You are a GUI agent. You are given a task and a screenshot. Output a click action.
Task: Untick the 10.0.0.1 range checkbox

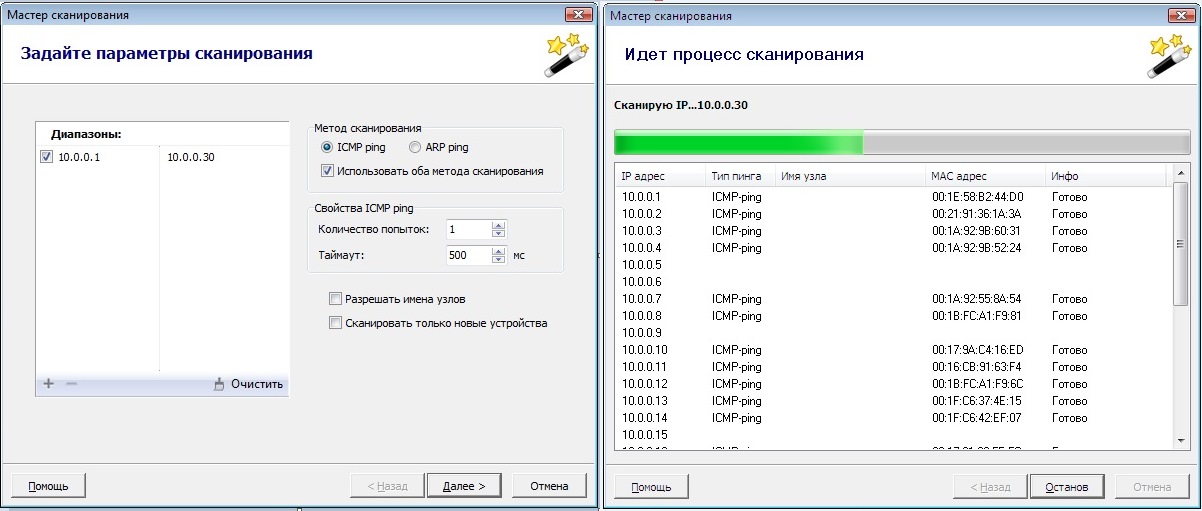[x=46, y=157]
